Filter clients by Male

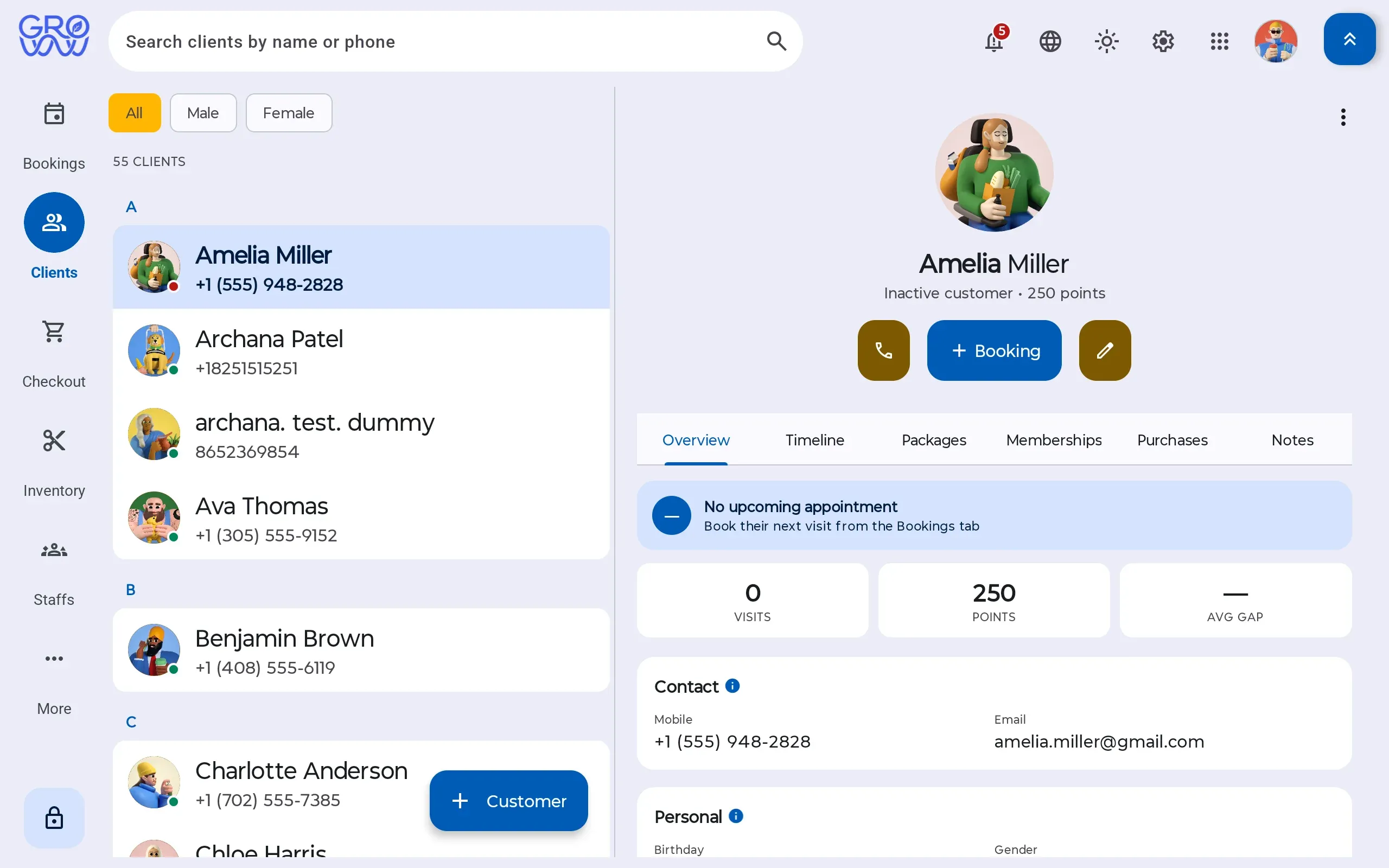coord(203,113)
